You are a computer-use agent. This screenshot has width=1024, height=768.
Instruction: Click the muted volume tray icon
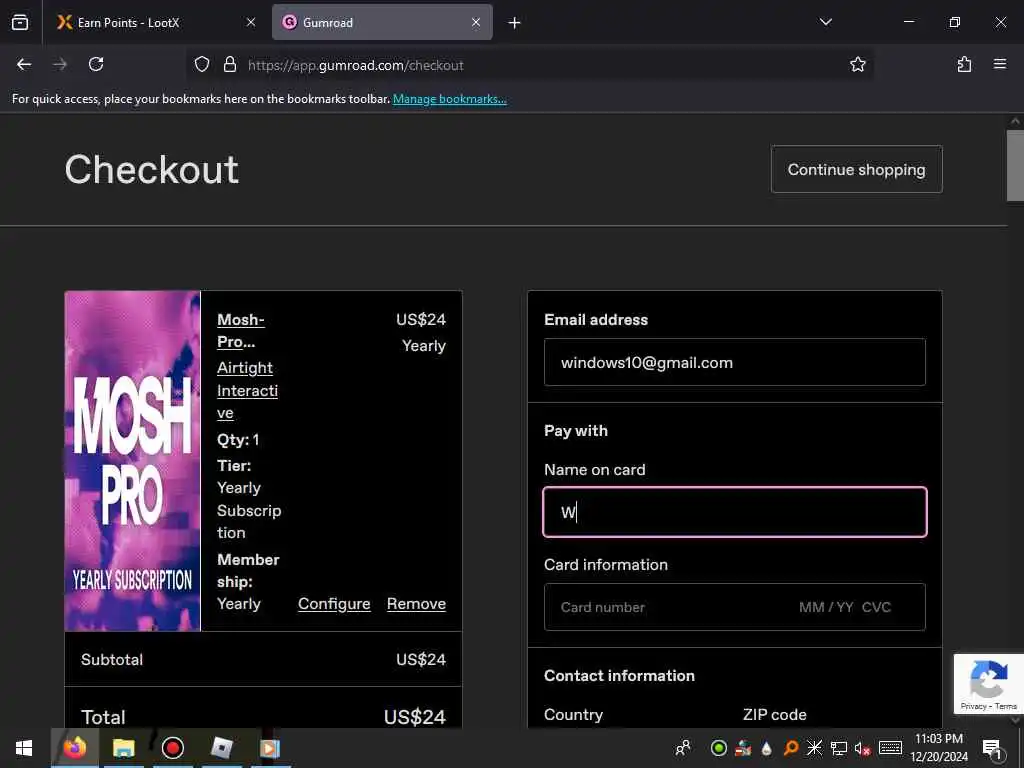(x=862, y=748)
